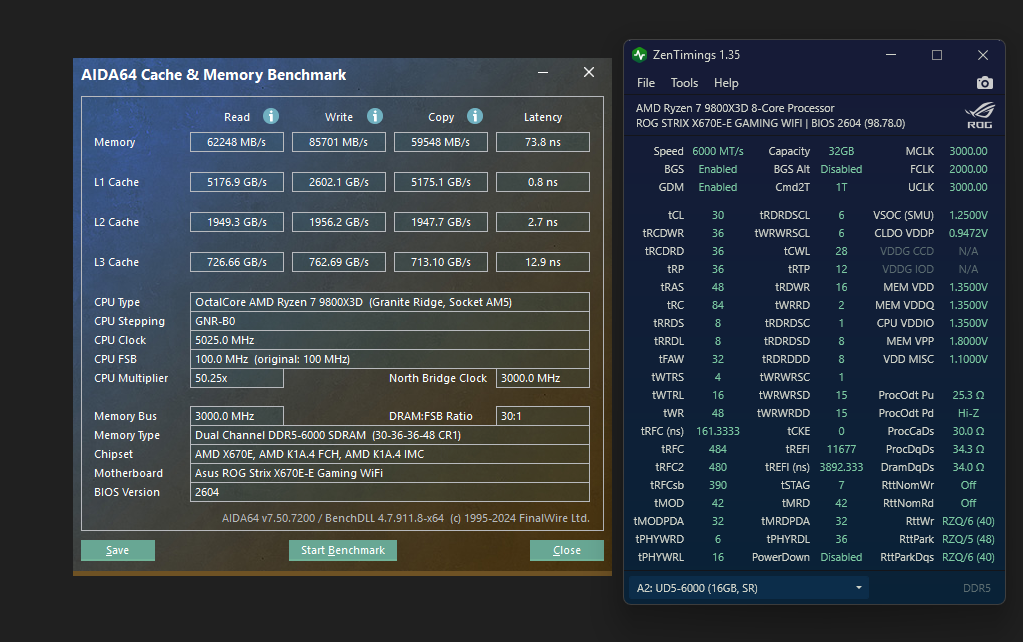Viewport: 1023px width, 642px height.
Task: Click L2 Cache Read value 1949.3 GB/s
Action: click(237, 222)
